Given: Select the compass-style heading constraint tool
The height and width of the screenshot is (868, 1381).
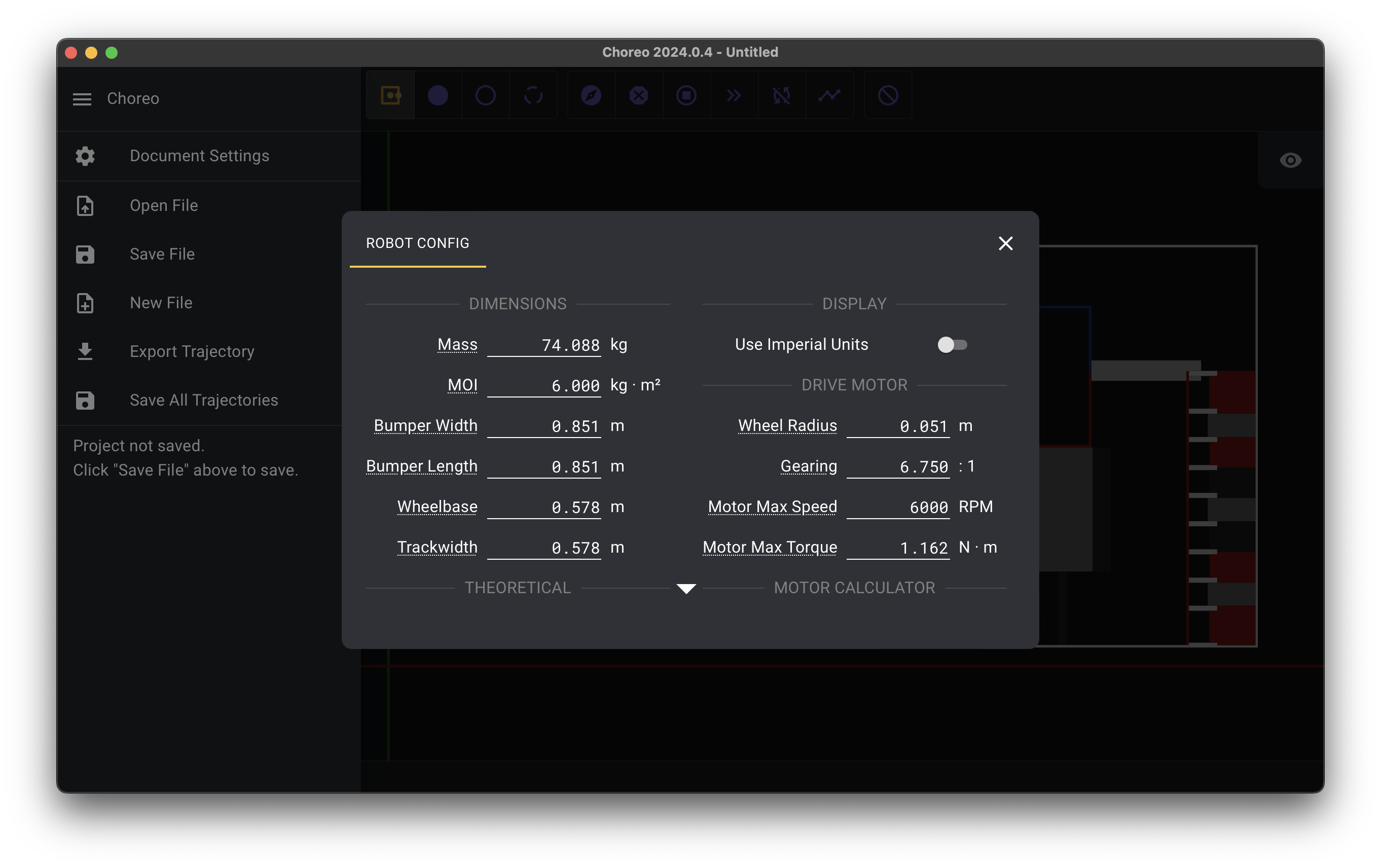Looking at the screenshot, I should (x=591, y=95).
